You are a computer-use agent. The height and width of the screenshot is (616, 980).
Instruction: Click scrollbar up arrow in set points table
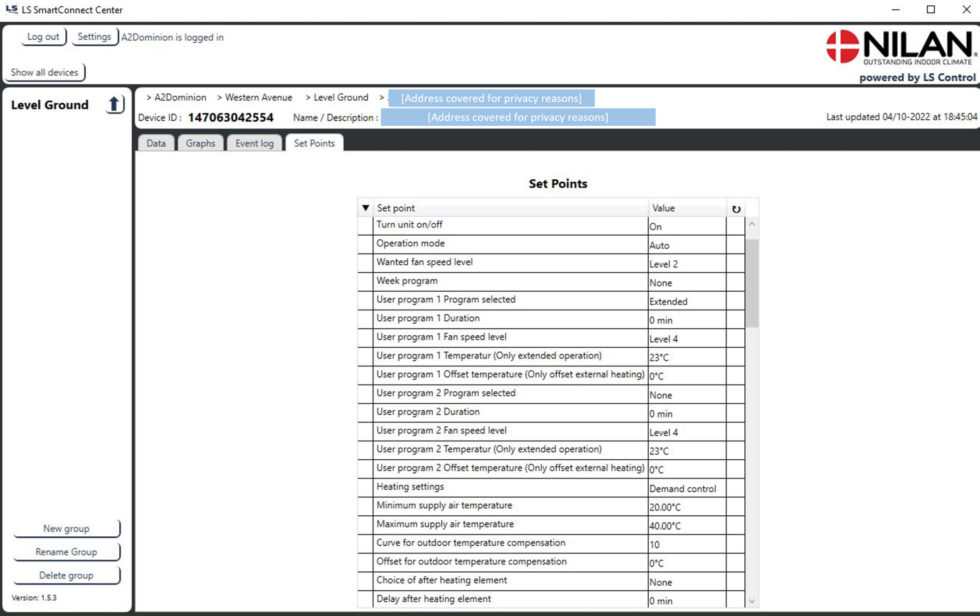752,224
